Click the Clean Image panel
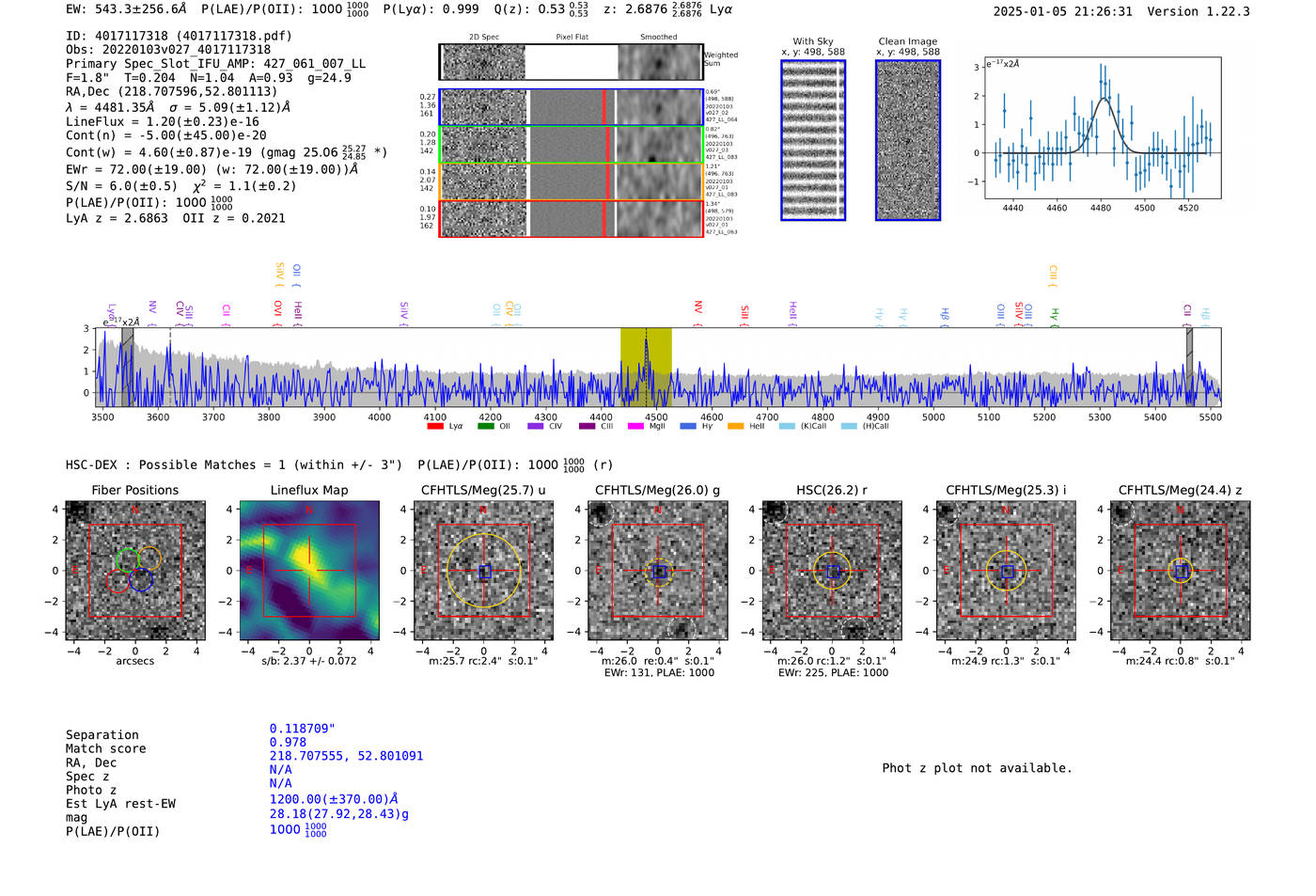 tap(908, 140)
